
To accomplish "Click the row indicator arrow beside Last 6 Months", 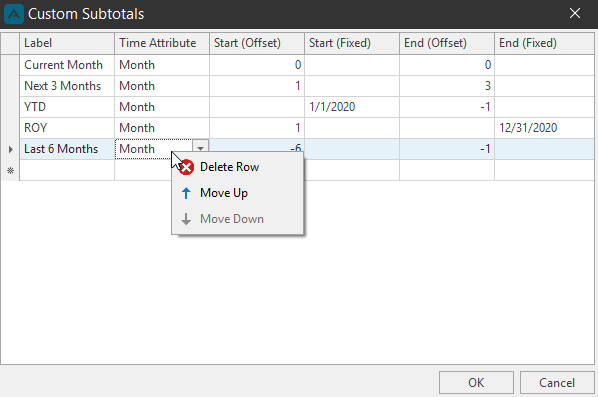I will pos(10,149).
